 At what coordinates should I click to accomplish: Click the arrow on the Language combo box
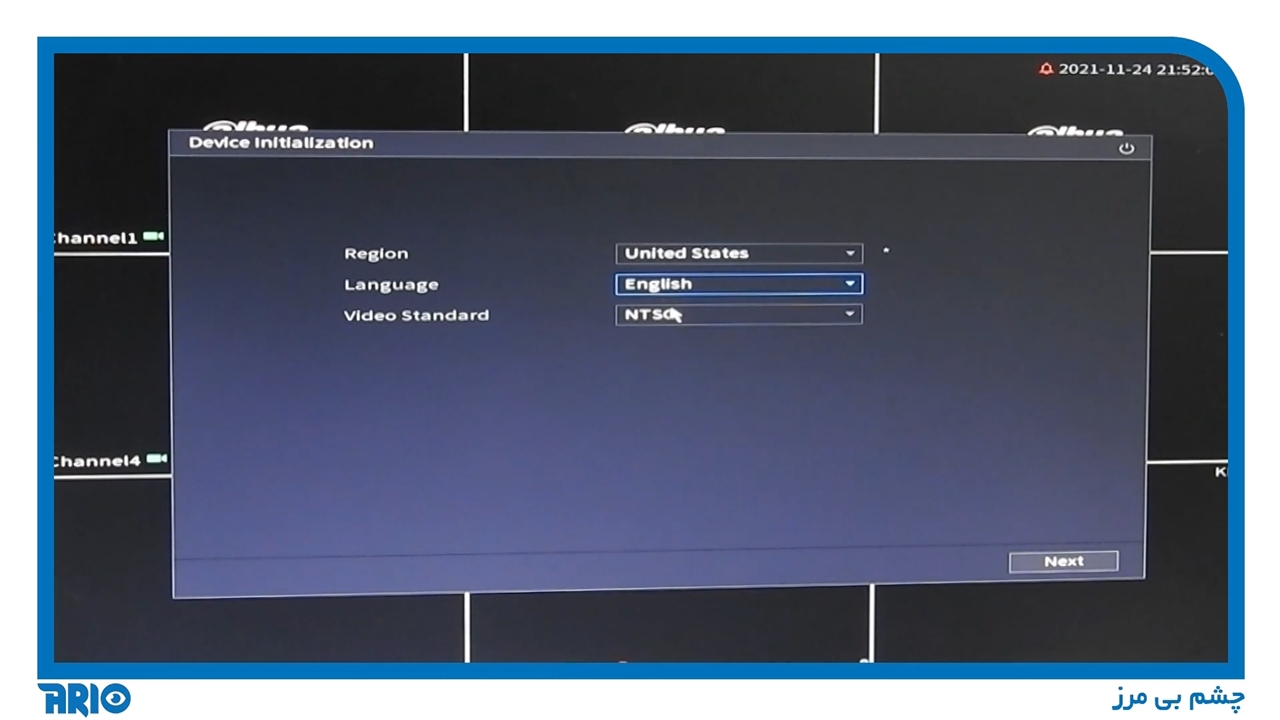[x=850, y=284]
